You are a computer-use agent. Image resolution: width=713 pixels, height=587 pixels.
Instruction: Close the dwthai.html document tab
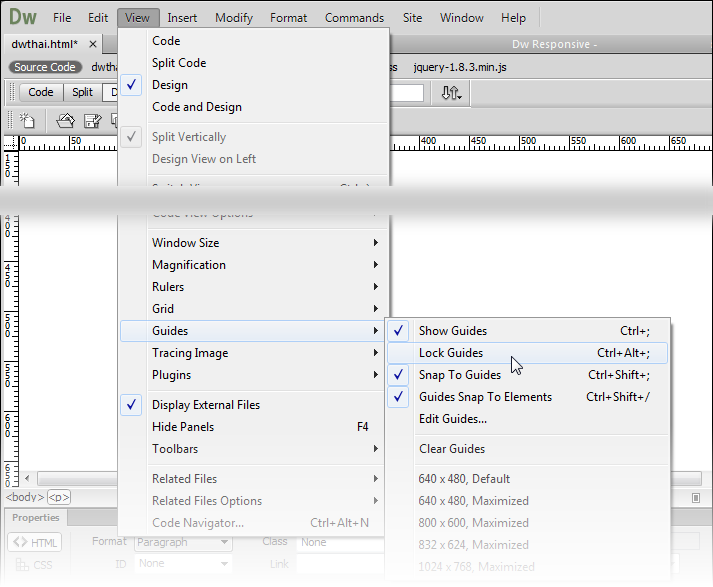click(x=93, y=44)
